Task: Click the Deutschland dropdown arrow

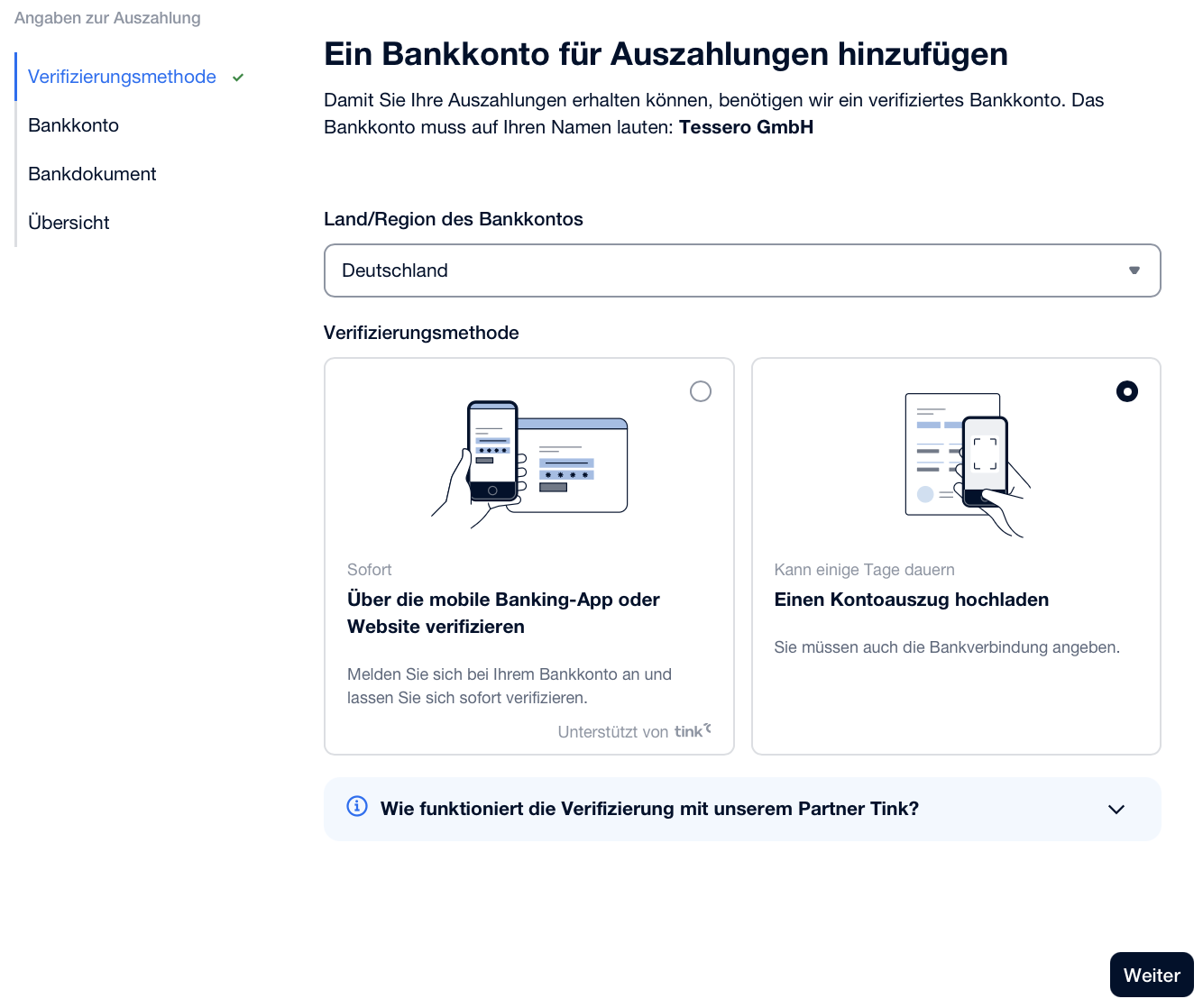Action: pos(1134,270)
